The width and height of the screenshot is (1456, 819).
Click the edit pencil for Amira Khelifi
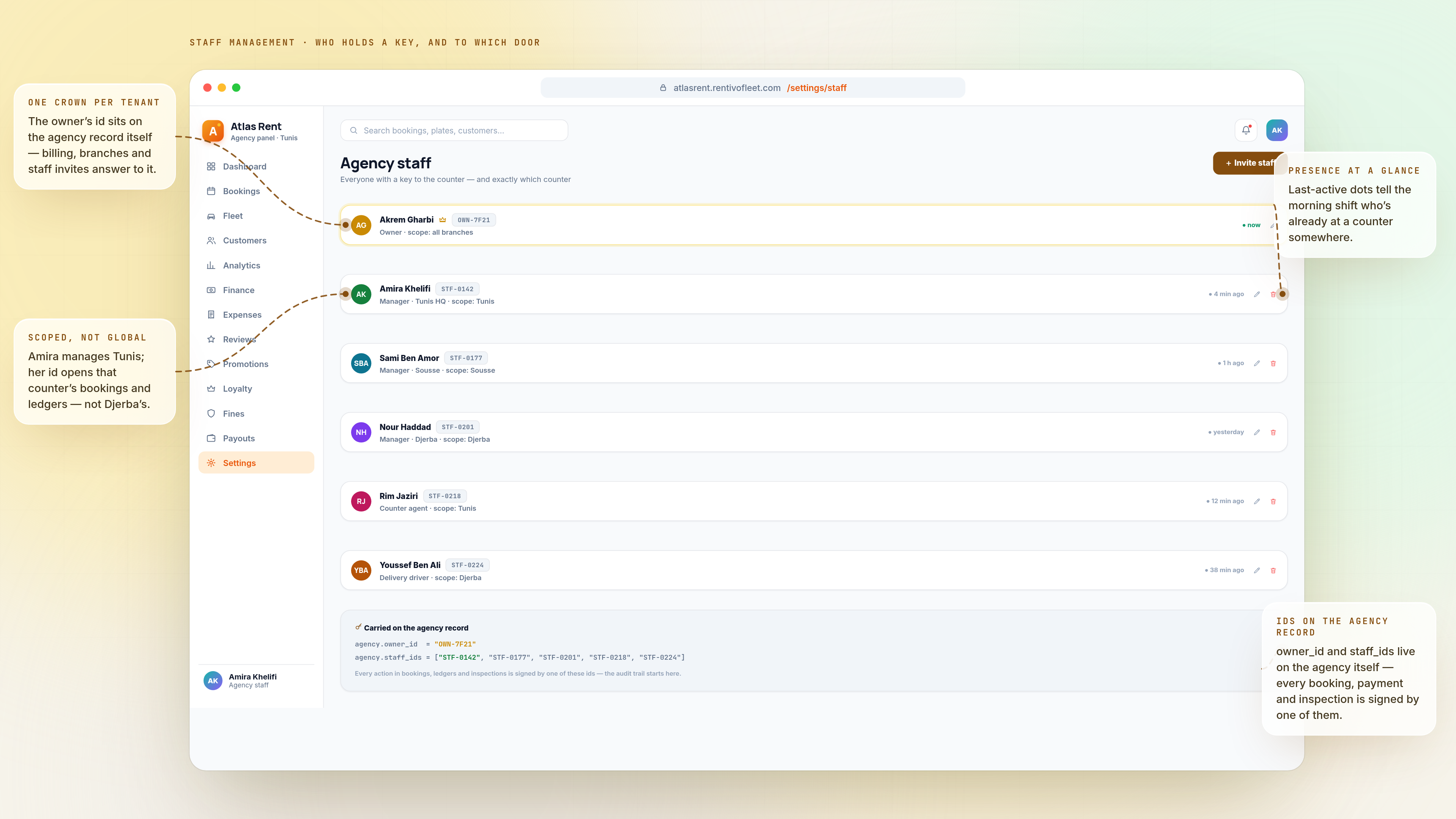point(1257,294)
